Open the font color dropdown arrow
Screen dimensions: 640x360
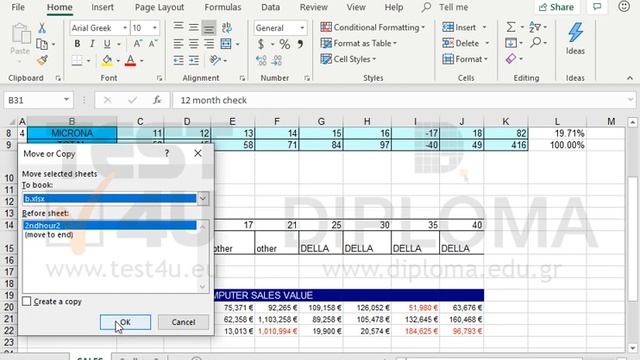(142, 61)
